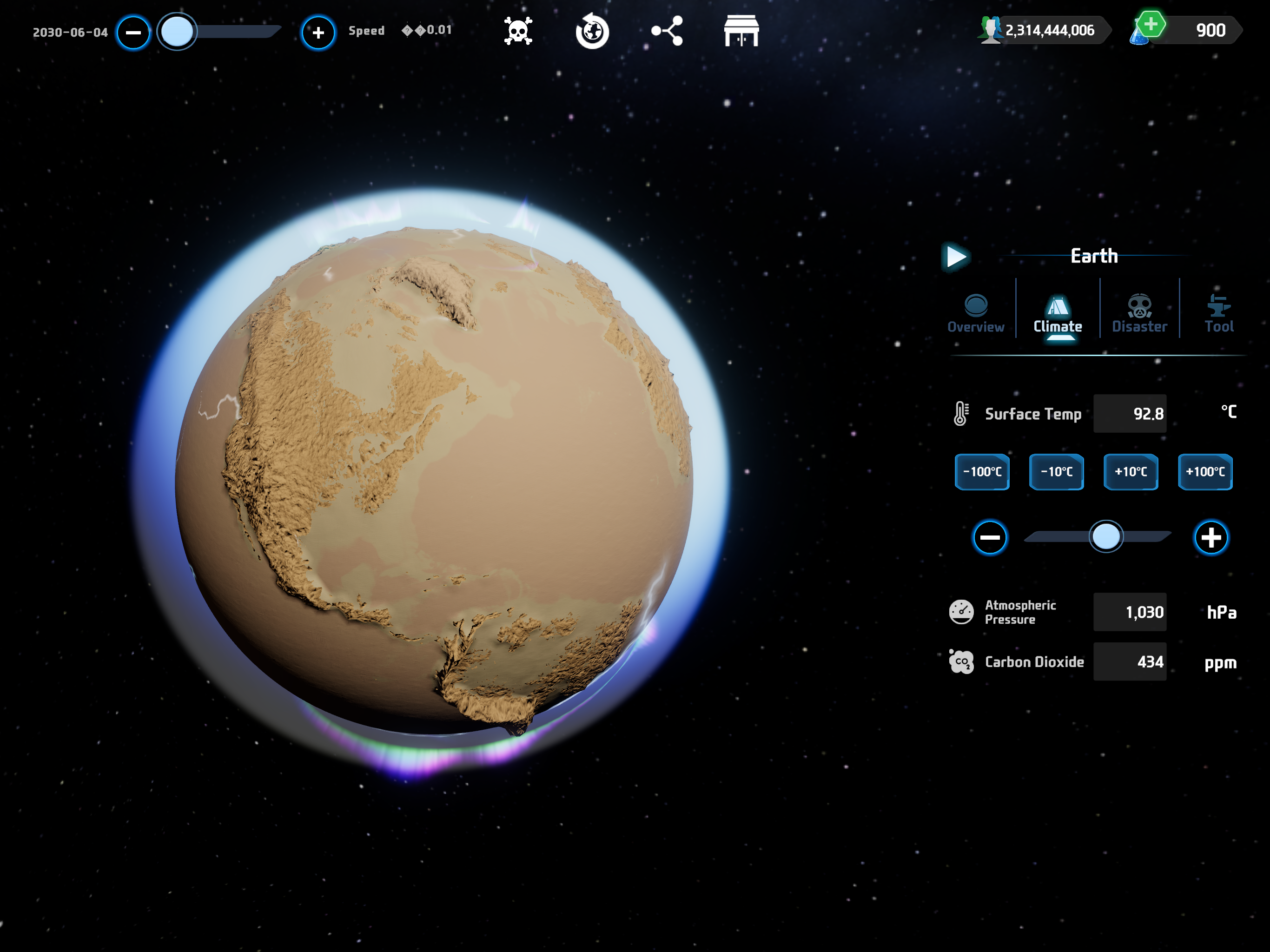
Task: Click the Carbon Dioxide label
Action: point(1035,662)
